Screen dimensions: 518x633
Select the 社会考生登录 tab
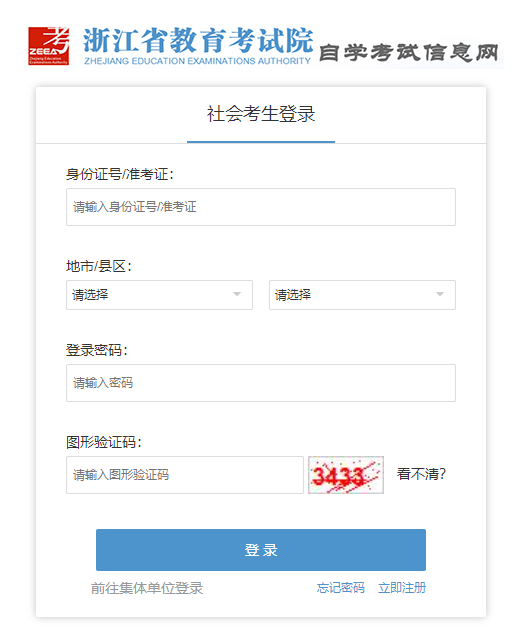261,114
